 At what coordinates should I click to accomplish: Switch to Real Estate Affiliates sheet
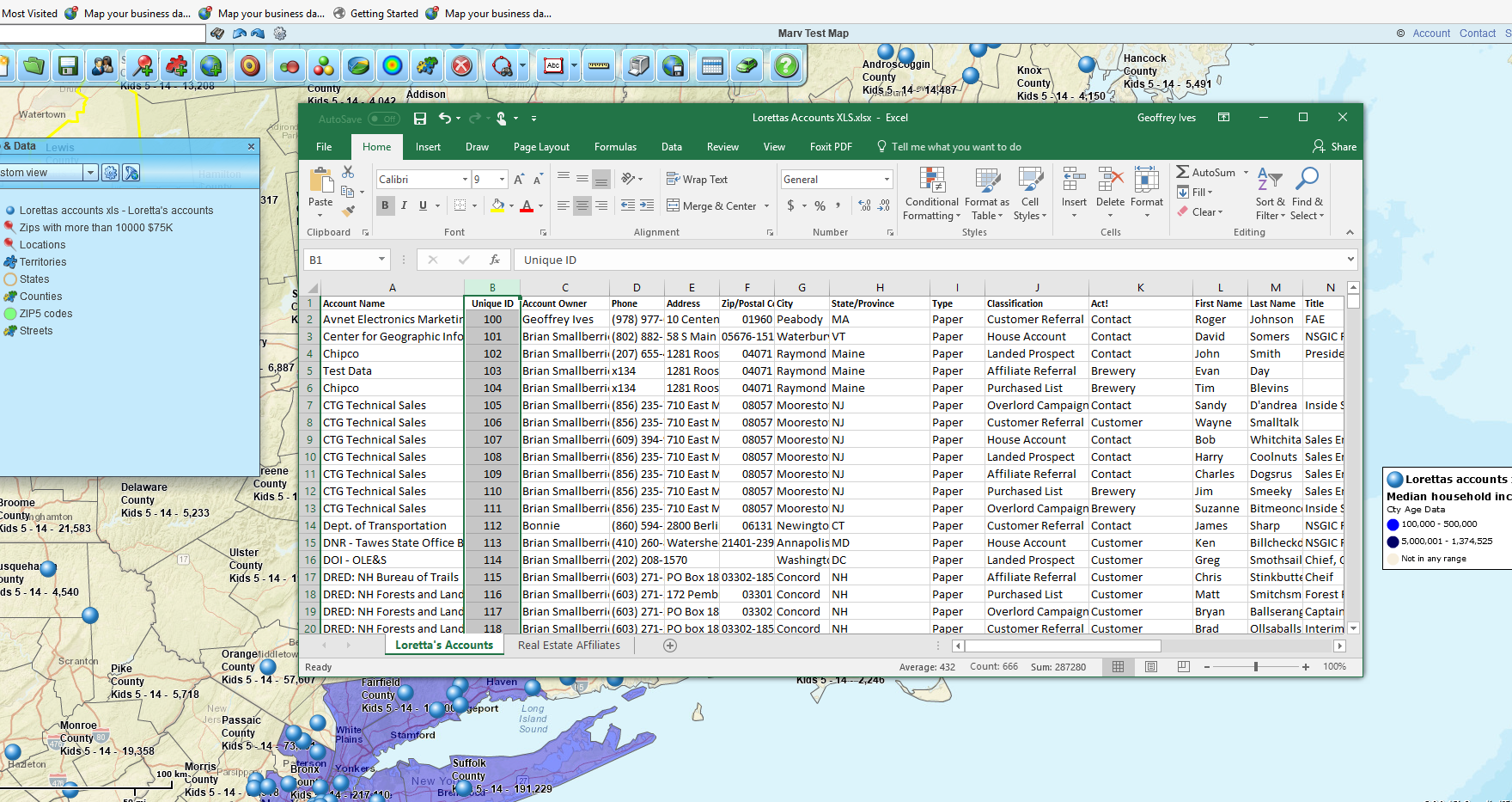click(569, 646)
